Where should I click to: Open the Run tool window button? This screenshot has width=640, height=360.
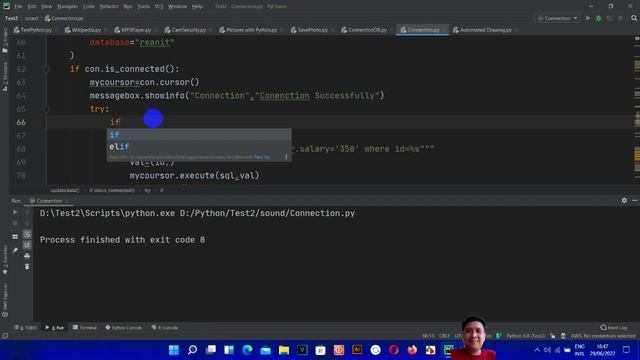(55, 327)
